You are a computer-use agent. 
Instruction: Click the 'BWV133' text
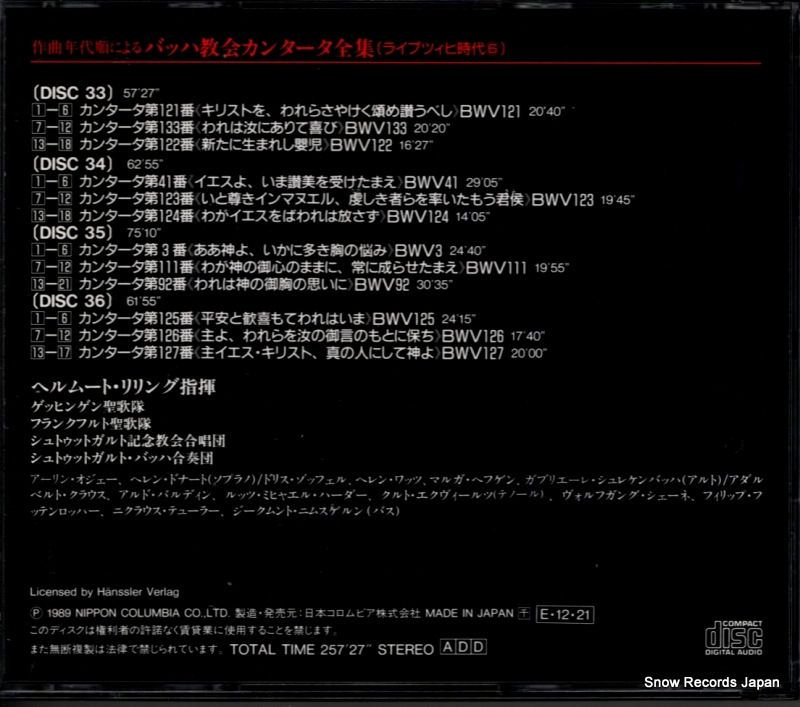pyautogui.click(x=376, y=128)
